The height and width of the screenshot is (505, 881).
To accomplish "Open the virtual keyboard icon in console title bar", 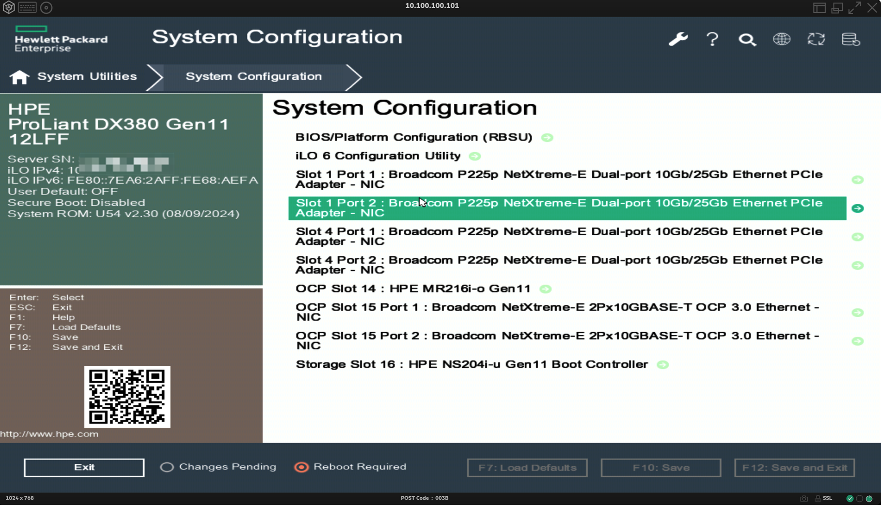I will 28,8.
